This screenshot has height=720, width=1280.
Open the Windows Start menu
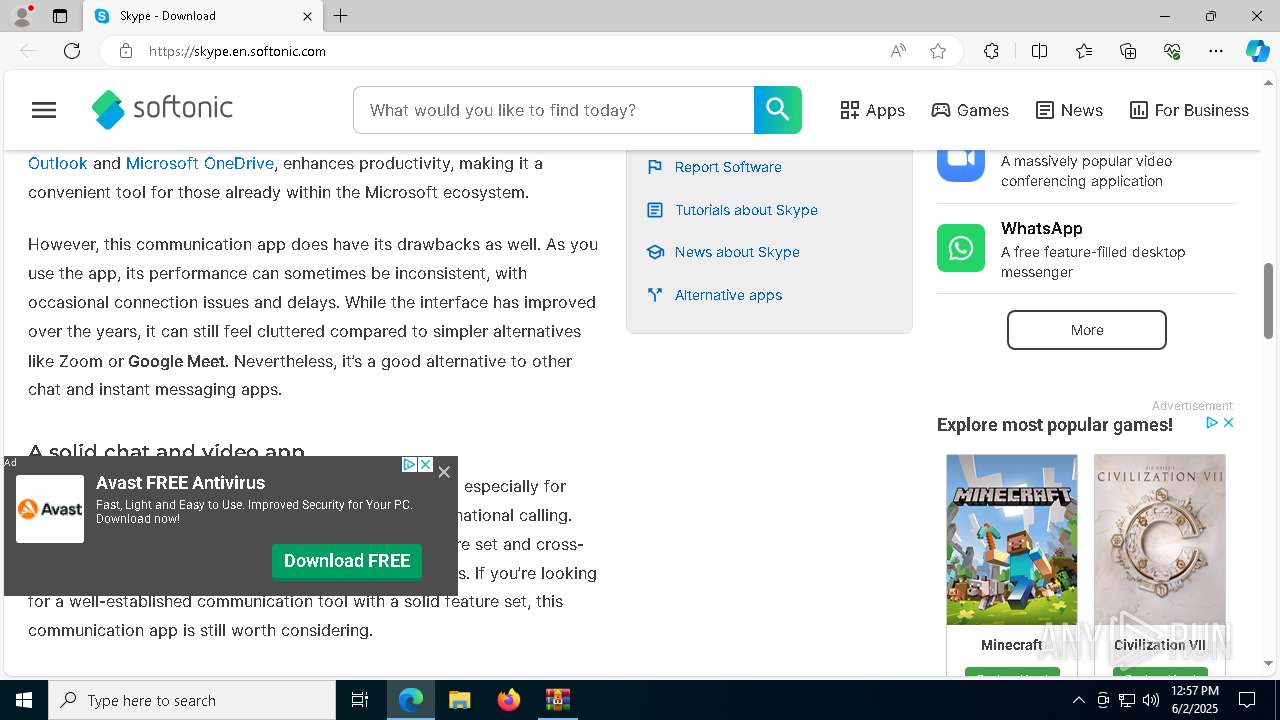click(x=24, y=700)
